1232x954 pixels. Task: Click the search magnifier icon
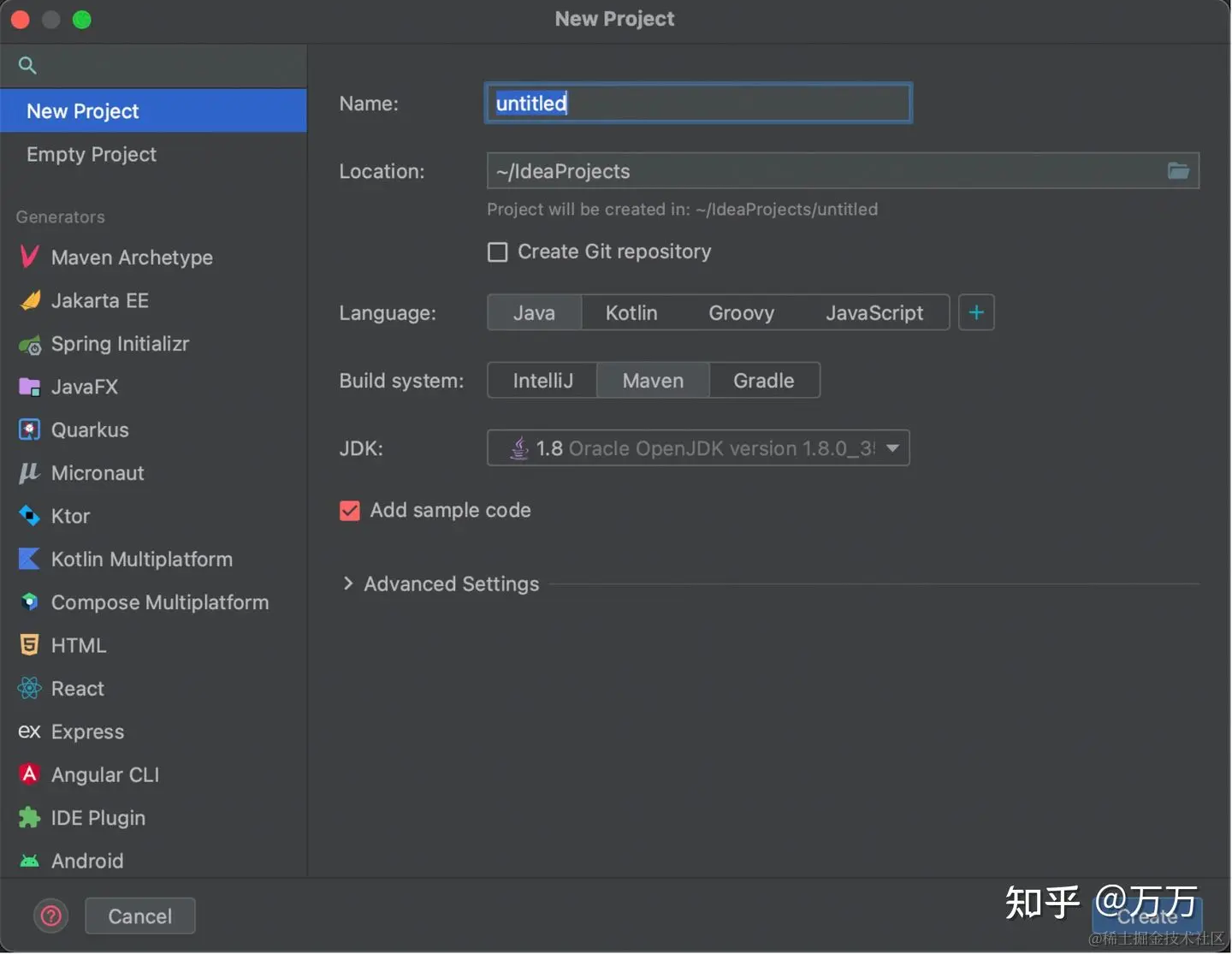(27, 65)
